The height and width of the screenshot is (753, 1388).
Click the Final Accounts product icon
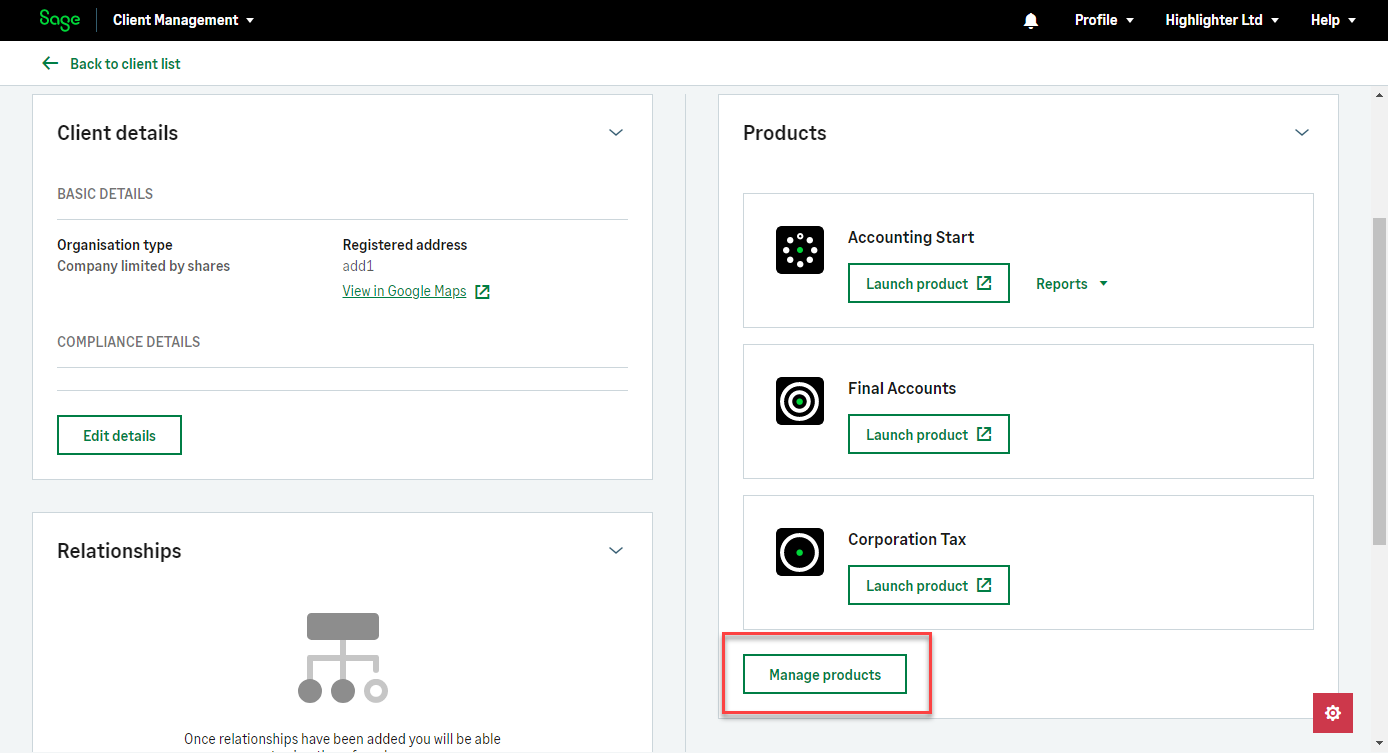(799, 401)
